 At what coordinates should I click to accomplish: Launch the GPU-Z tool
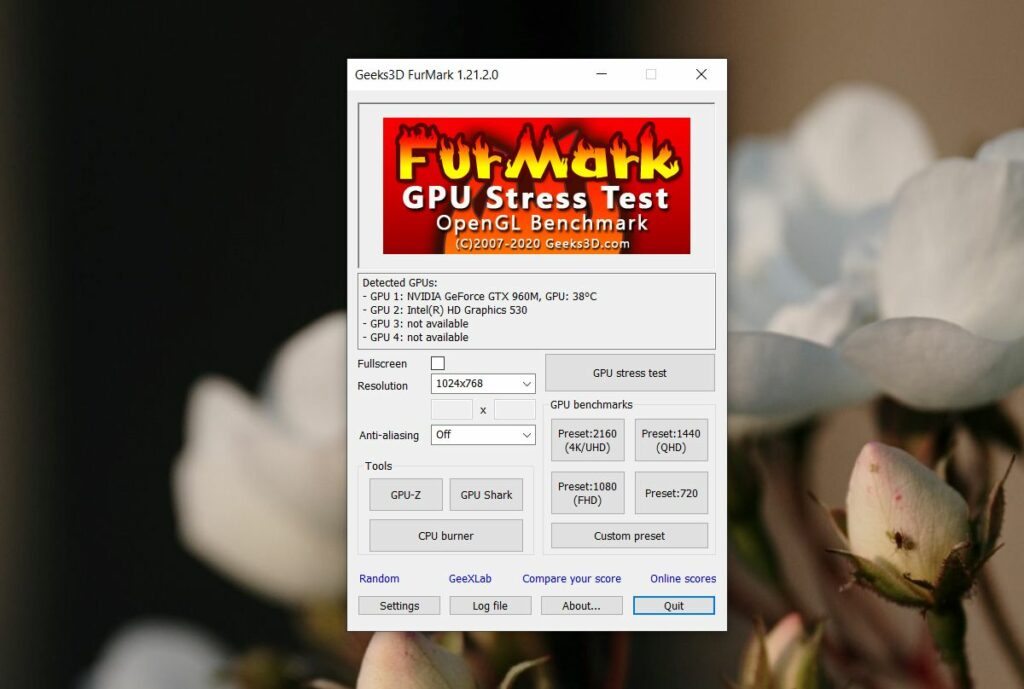point(406,494)
